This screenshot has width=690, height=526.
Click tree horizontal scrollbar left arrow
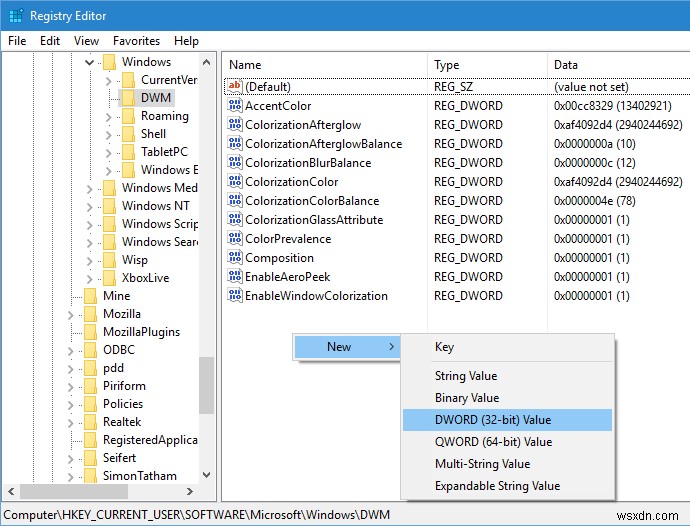click(11, 491)
